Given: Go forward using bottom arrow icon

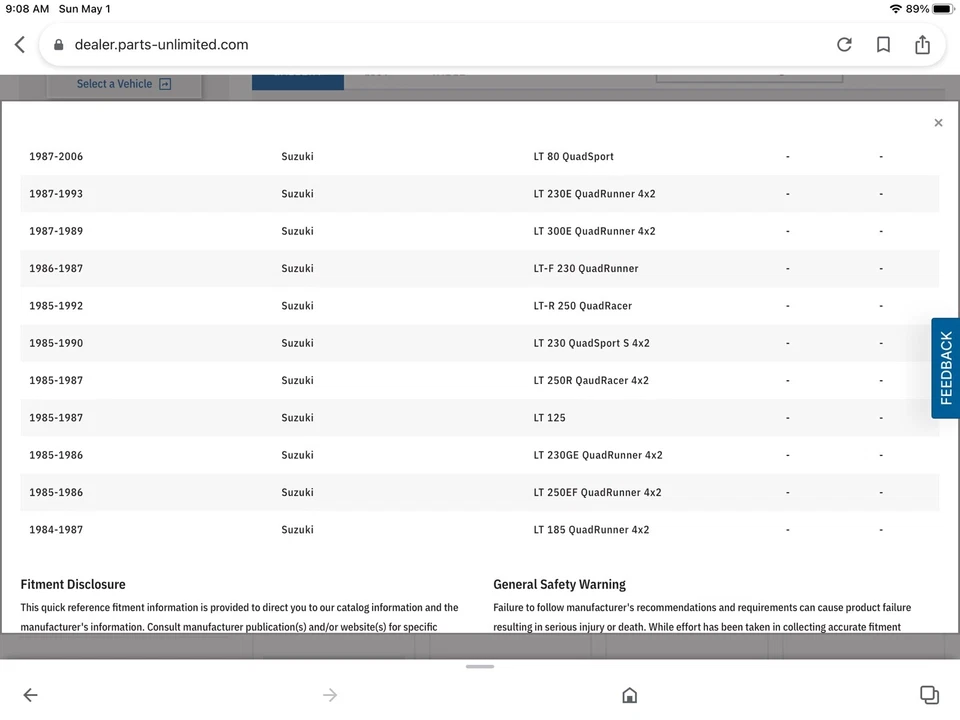Looking at the screenshot, I should click(x=330, y=695).
